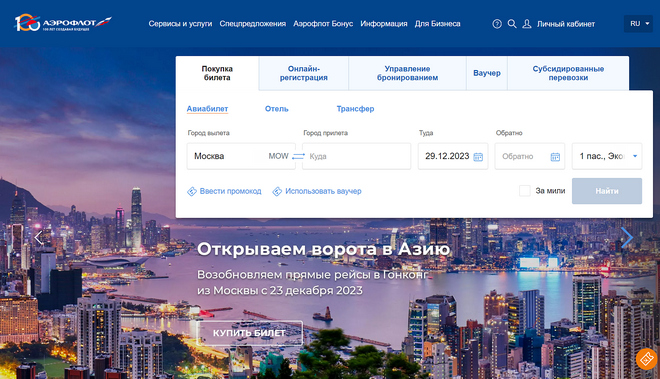Expand passengers and class dropdown
Viewport: 660px width, 379px height.
click(607, 156)
